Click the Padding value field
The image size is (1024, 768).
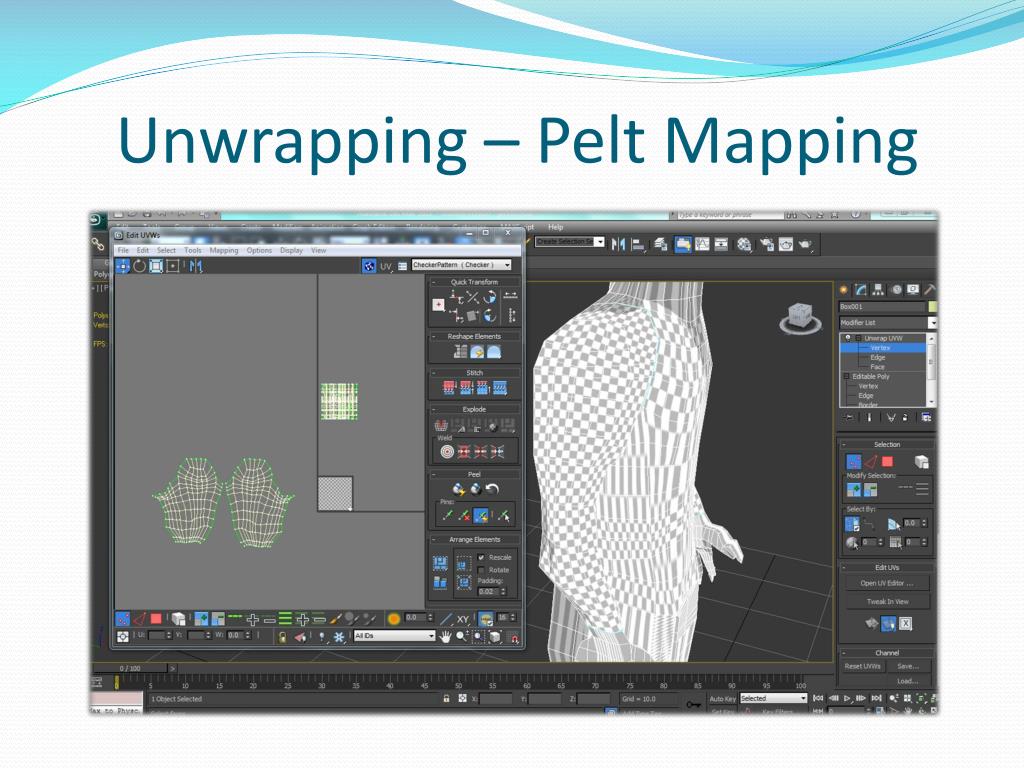(488, 591)
